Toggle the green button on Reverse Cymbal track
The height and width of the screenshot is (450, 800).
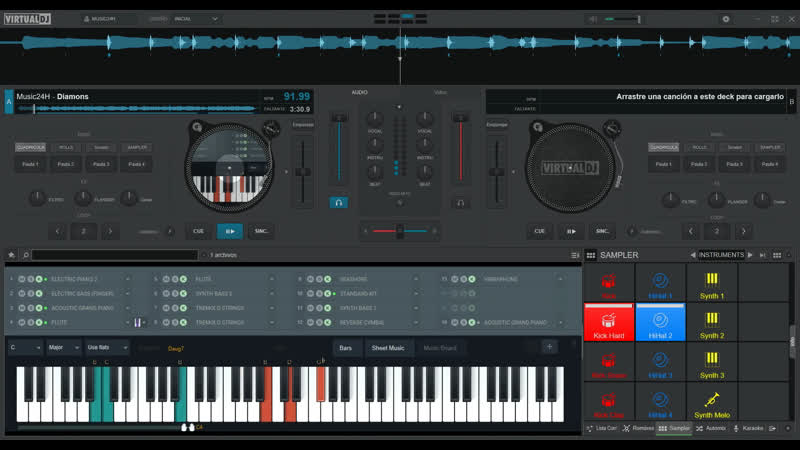pyautogui.click(x=328, y=322)
